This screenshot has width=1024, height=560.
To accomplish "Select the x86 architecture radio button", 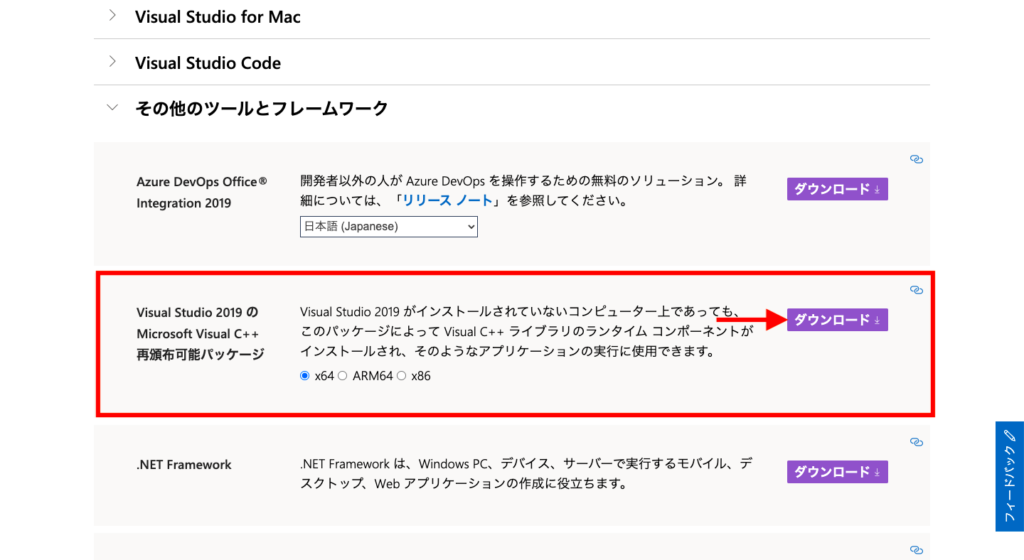I will [402, 376].
